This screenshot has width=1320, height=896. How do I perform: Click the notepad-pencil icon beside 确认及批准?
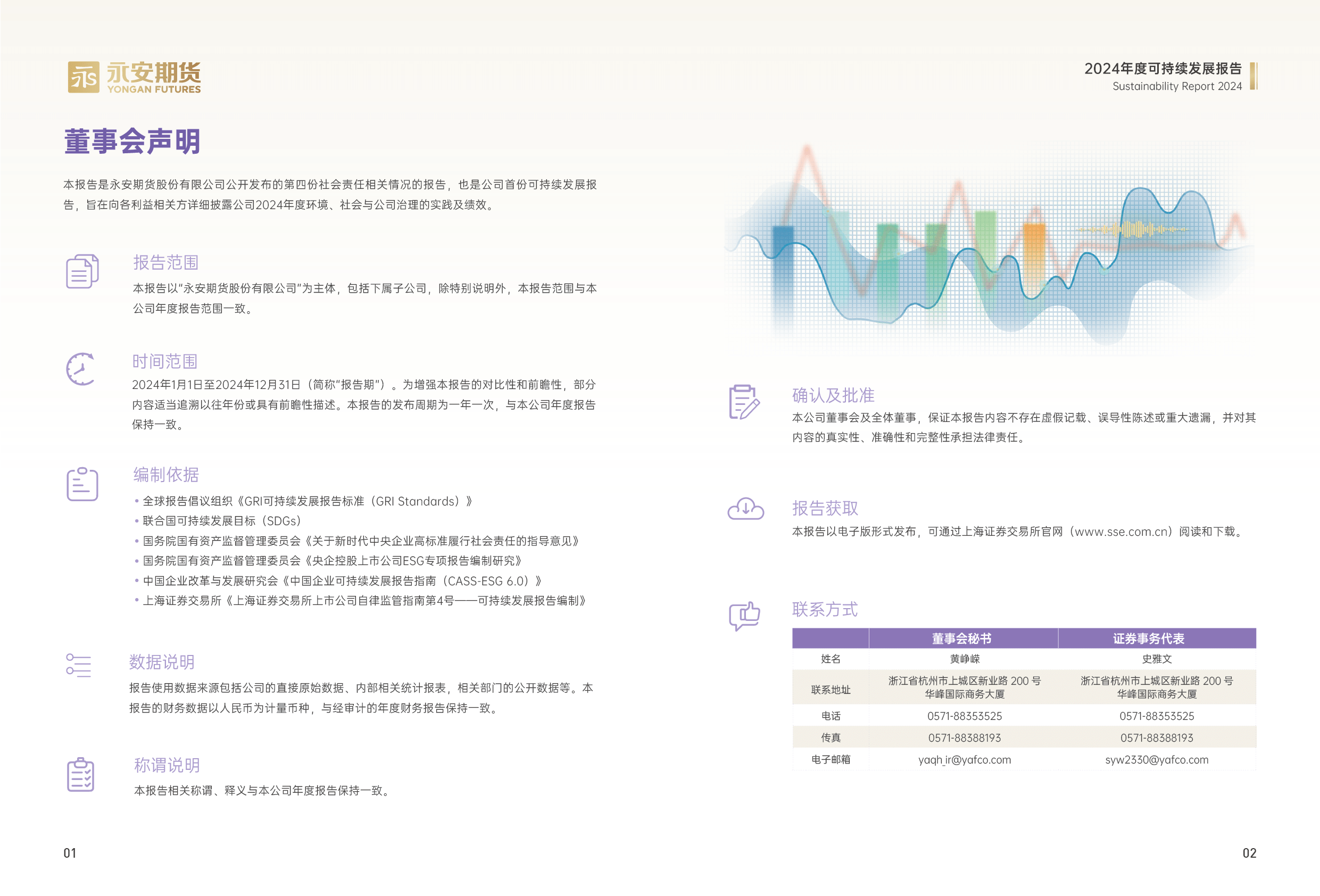(744, 402)
